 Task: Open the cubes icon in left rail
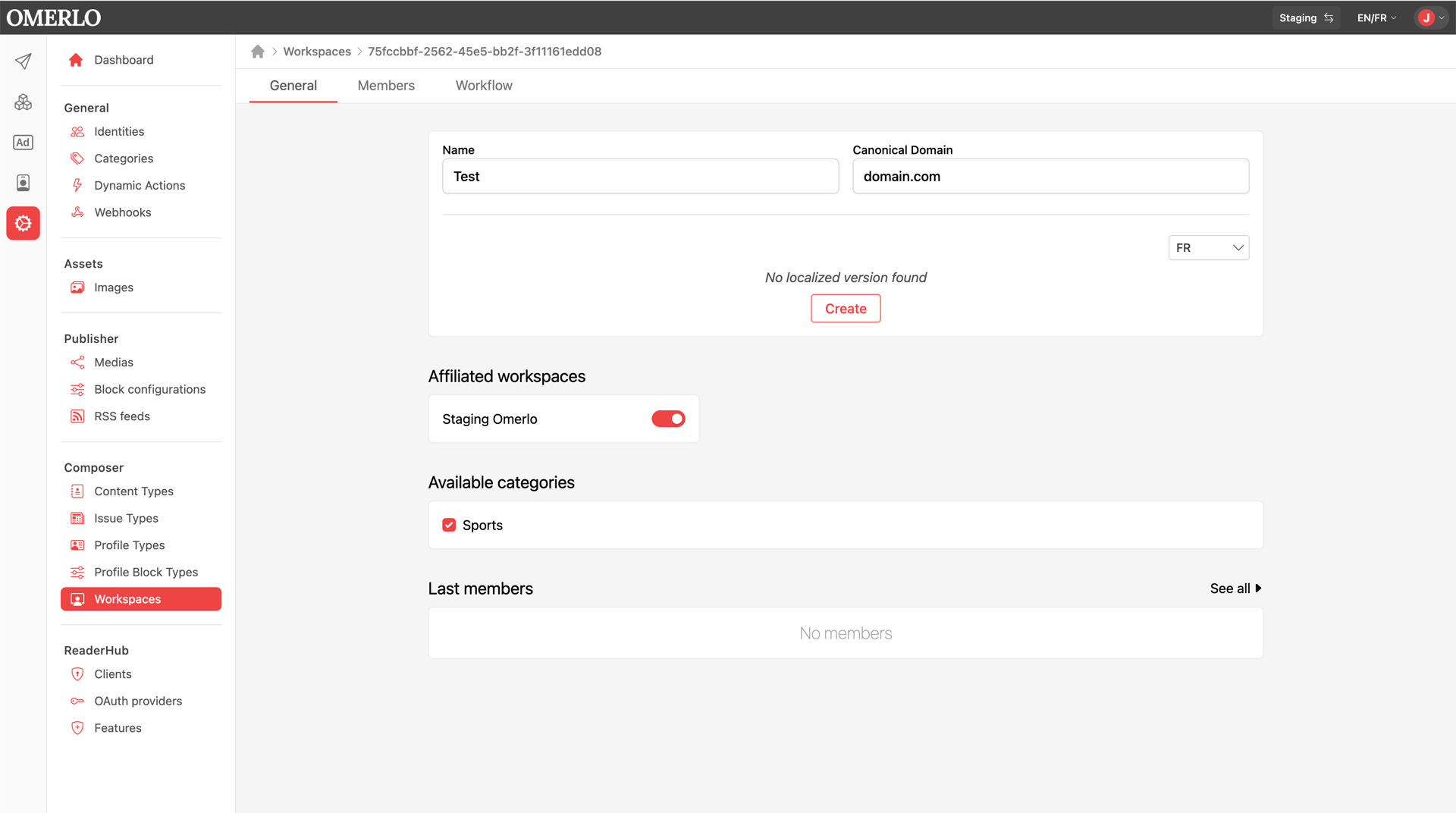(x=23, y=102)
